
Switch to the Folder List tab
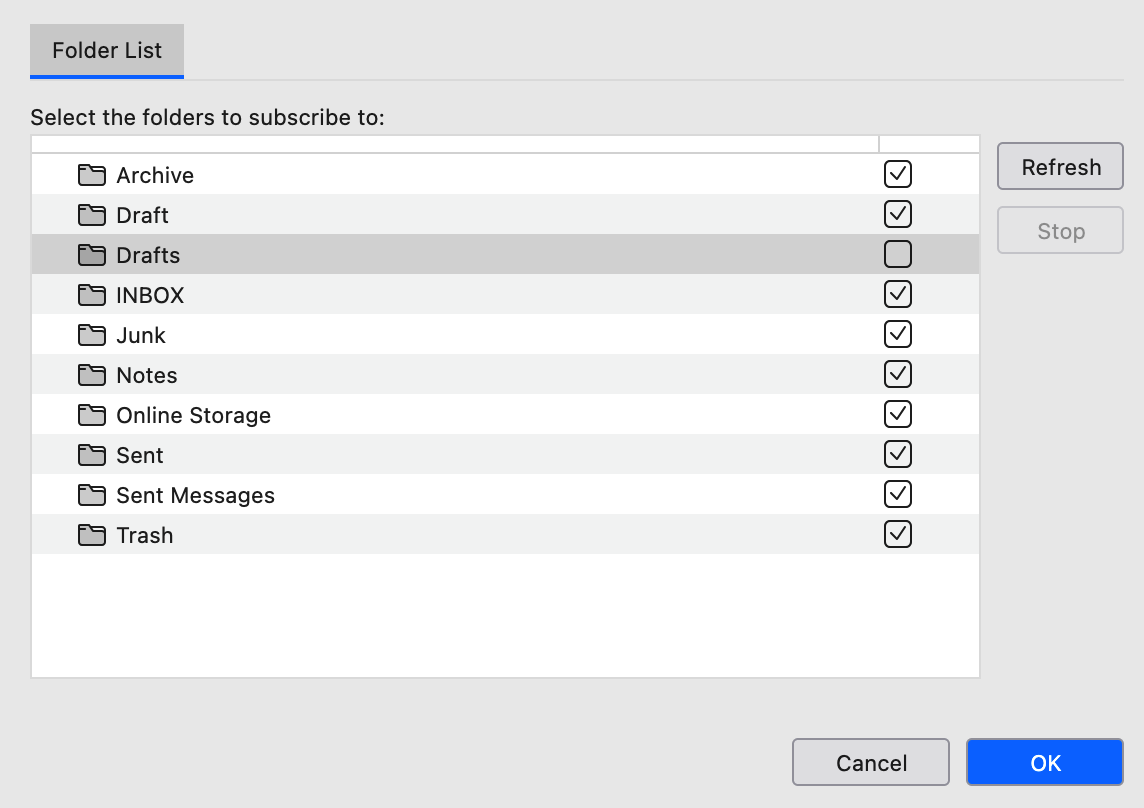(x=107, y=51)
